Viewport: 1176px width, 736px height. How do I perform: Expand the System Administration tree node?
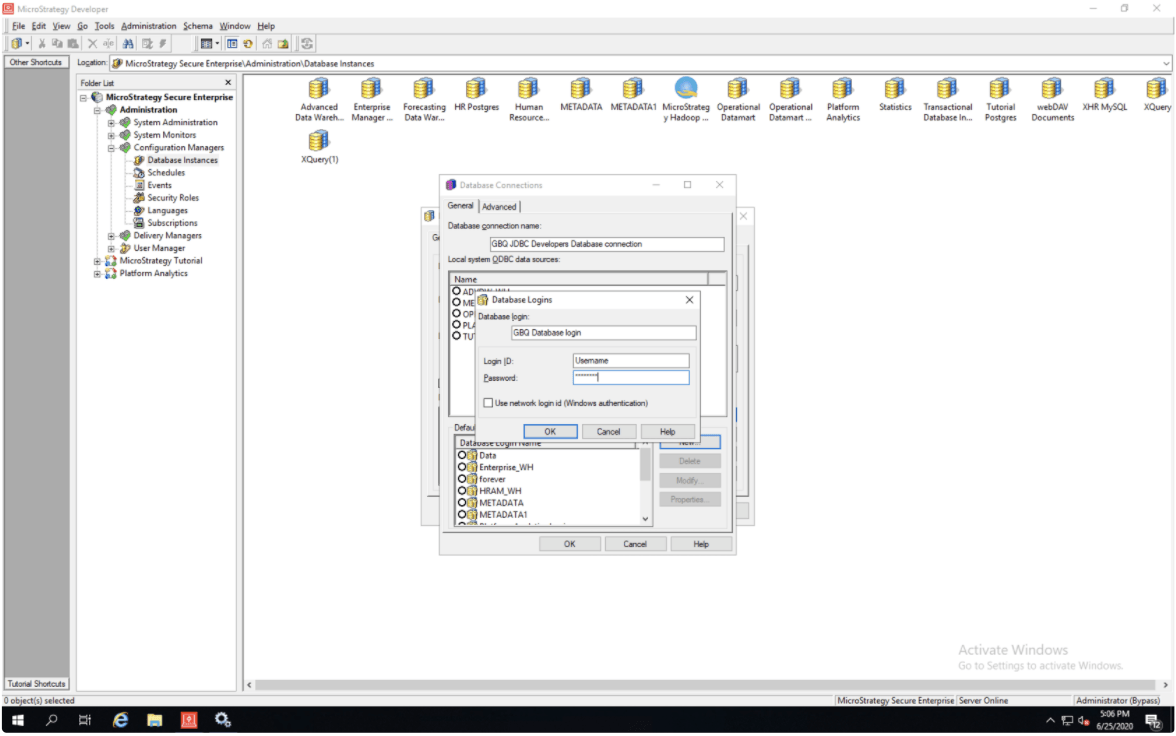[x=112, y=123]
